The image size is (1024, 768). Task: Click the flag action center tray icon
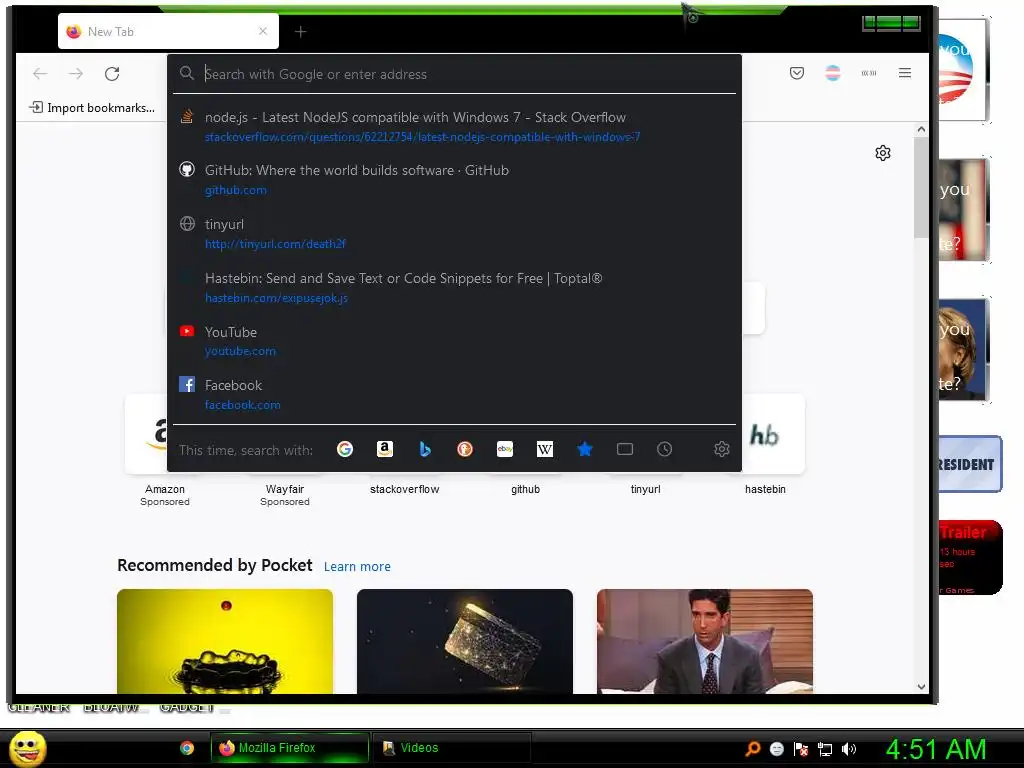pos(801,748)
